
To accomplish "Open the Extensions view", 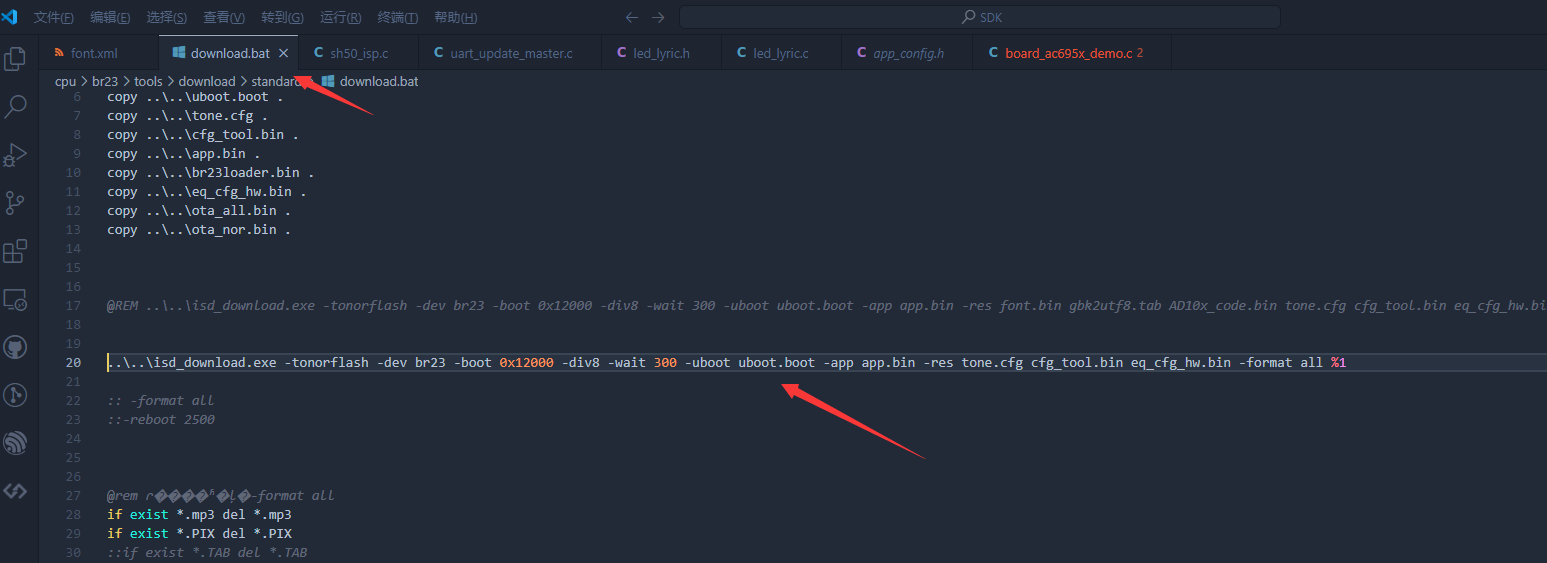I will (15, 251).
